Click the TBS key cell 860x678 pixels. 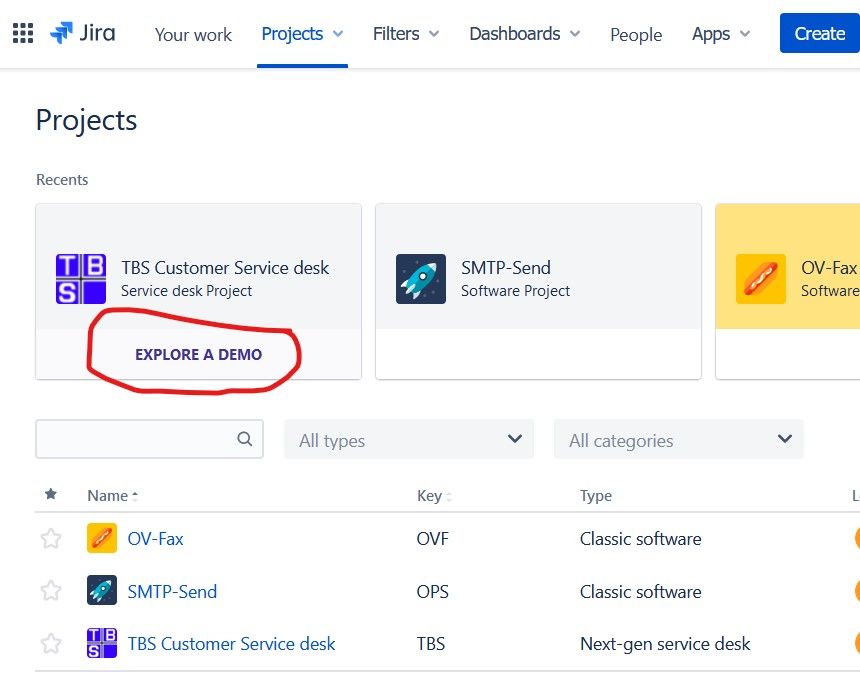click(x=431, y=643)
